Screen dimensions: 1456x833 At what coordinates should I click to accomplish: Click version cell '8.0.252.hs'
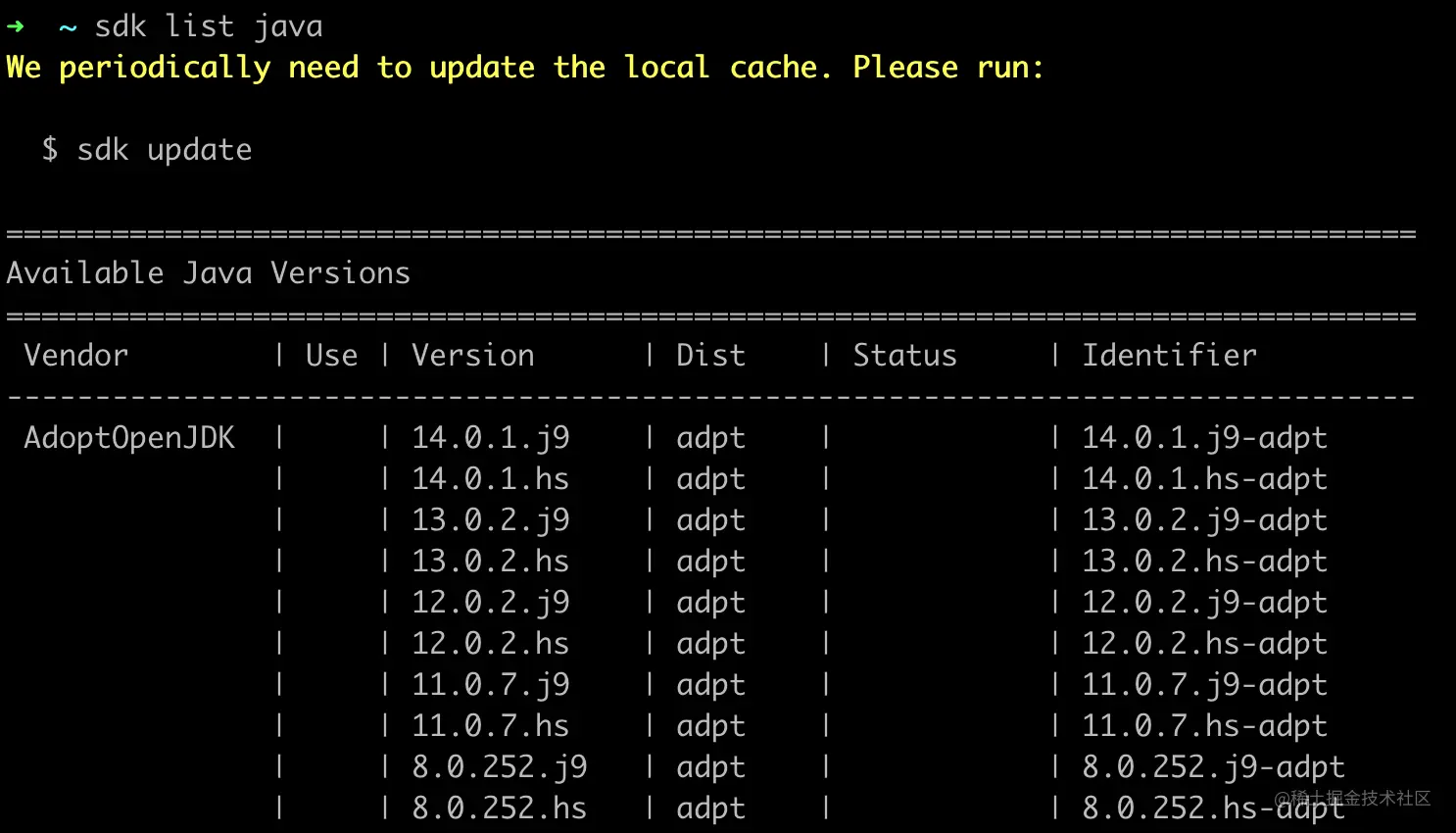point(500,808)
